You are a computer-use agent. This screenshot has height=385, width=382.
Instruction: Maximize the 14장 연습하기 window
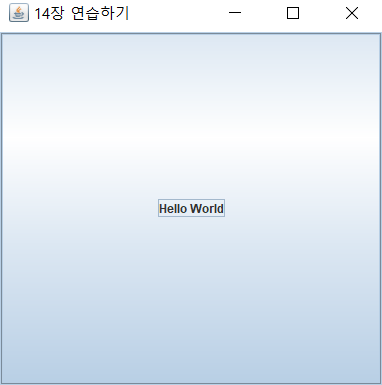(x=293, y=13)
